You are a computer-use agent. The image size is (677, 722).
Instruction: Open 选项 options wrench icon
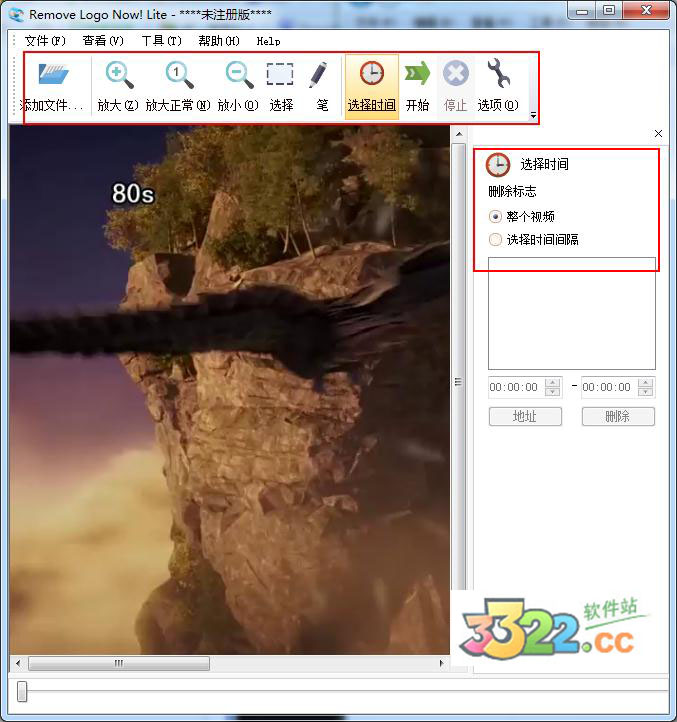pyautogui.click(x=498, y=73)
